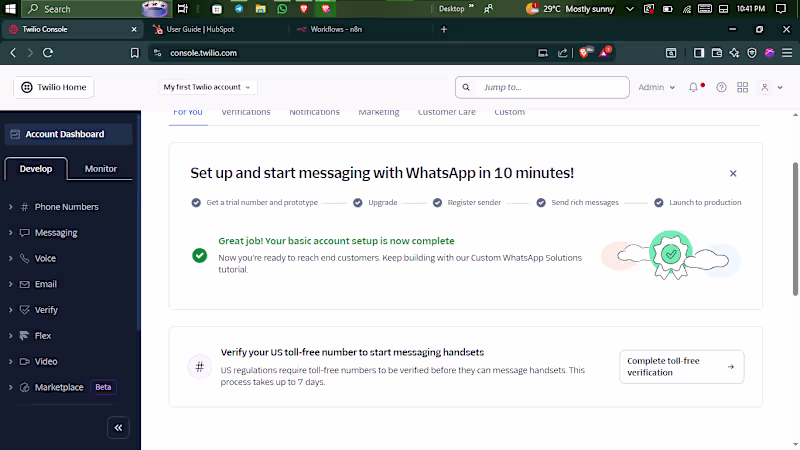Expand the Verify menu chevron

click(x=10, y=310)
